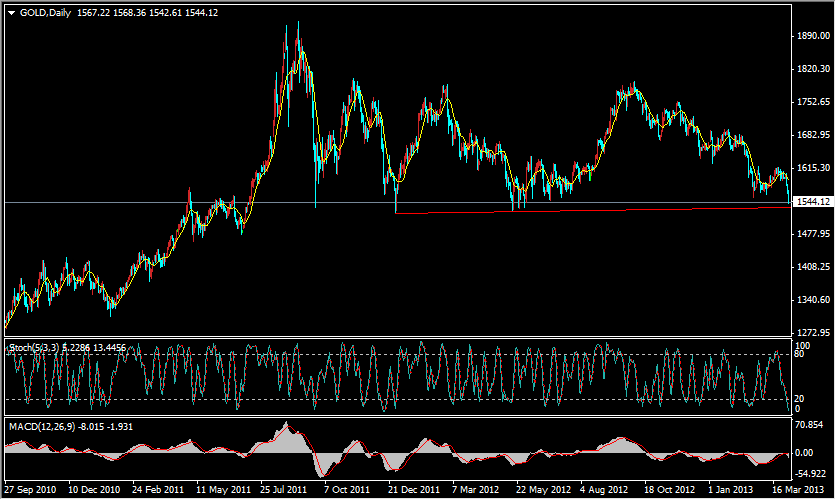
Task: Click the 1890.00 price axis label
Action: 814,36
